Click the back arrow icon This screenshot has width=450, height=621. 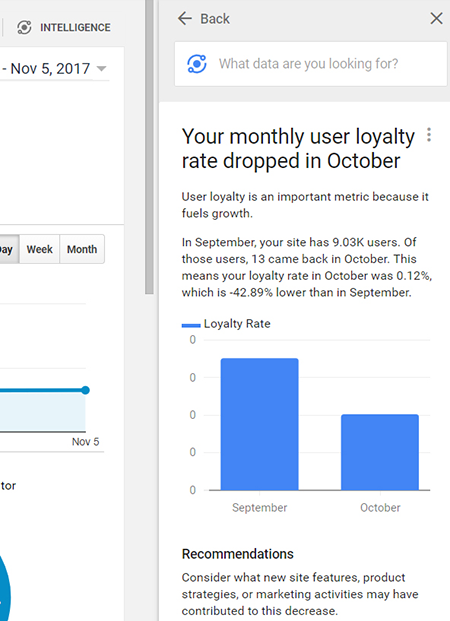pyautogui.click(x=185, y=18)
